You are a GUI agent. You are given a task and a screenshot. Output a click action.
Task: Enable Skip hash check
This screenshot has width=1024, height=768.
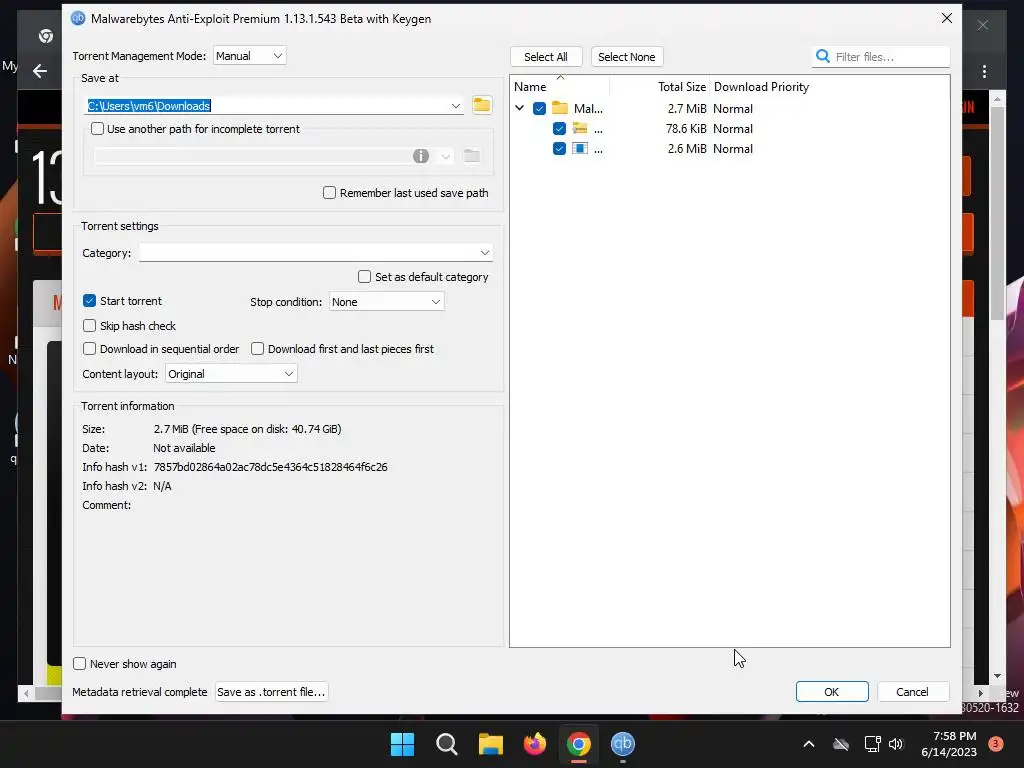pos(89,325)
